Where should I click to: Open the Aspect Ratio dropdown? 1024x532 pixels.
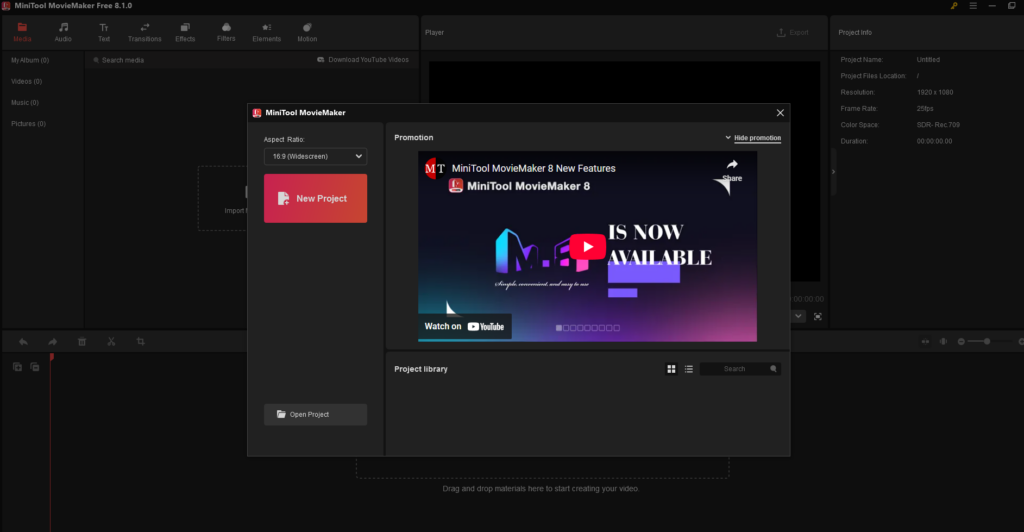coord(315,156)
